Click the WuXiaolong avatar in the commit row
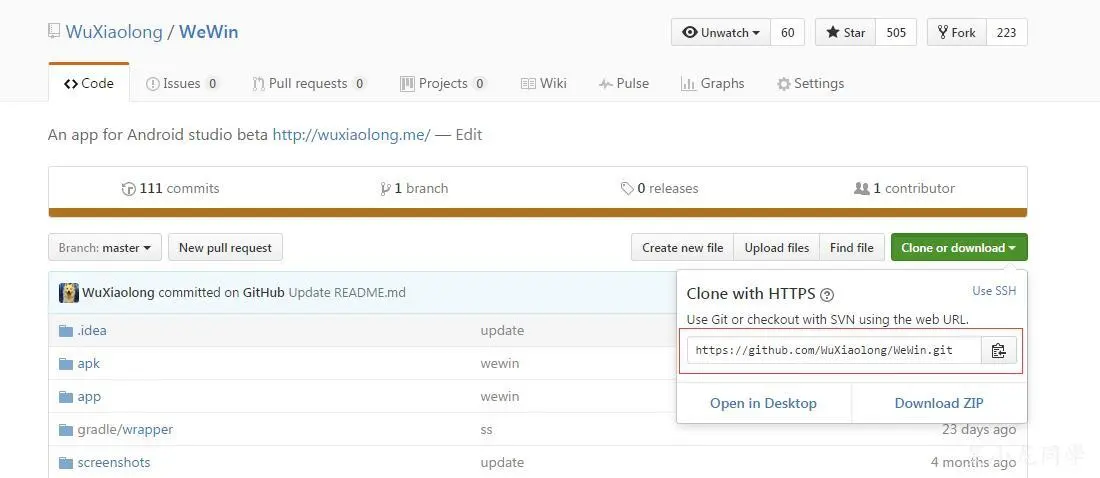Image resolution: width=1100 pixels, height=478 pixels. pyautogui.click(x=69, y=293)
